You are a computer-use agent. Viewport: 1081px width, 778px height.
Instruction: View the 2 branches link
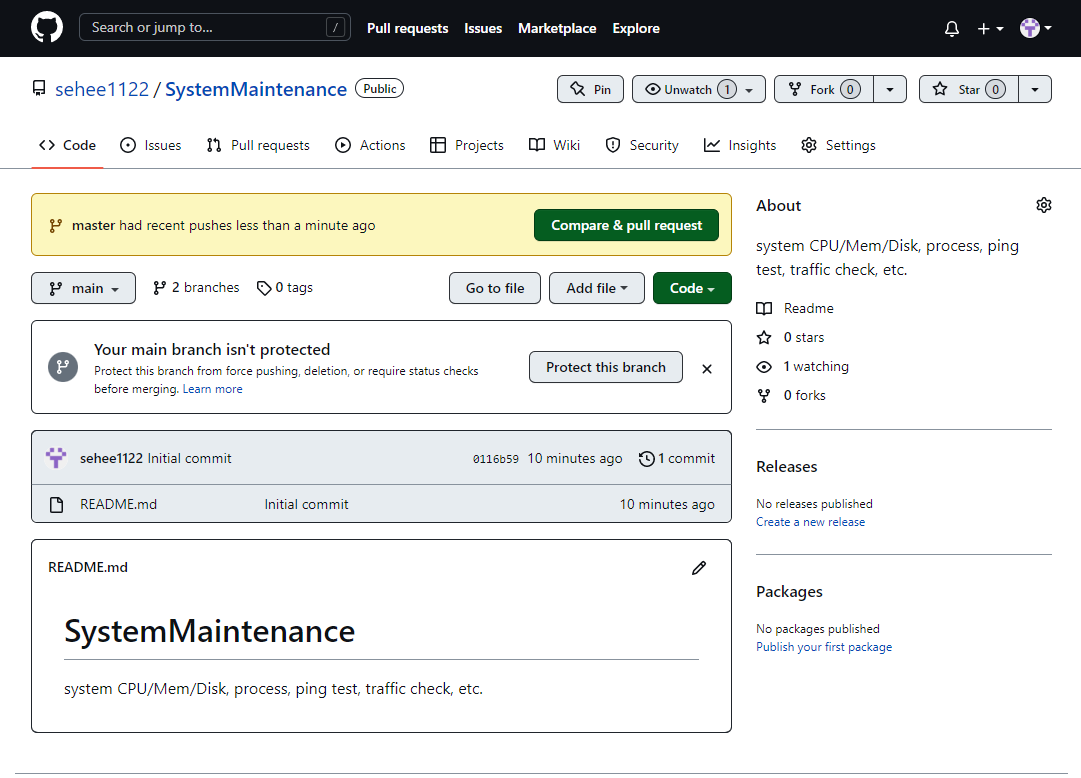point(196,288)
